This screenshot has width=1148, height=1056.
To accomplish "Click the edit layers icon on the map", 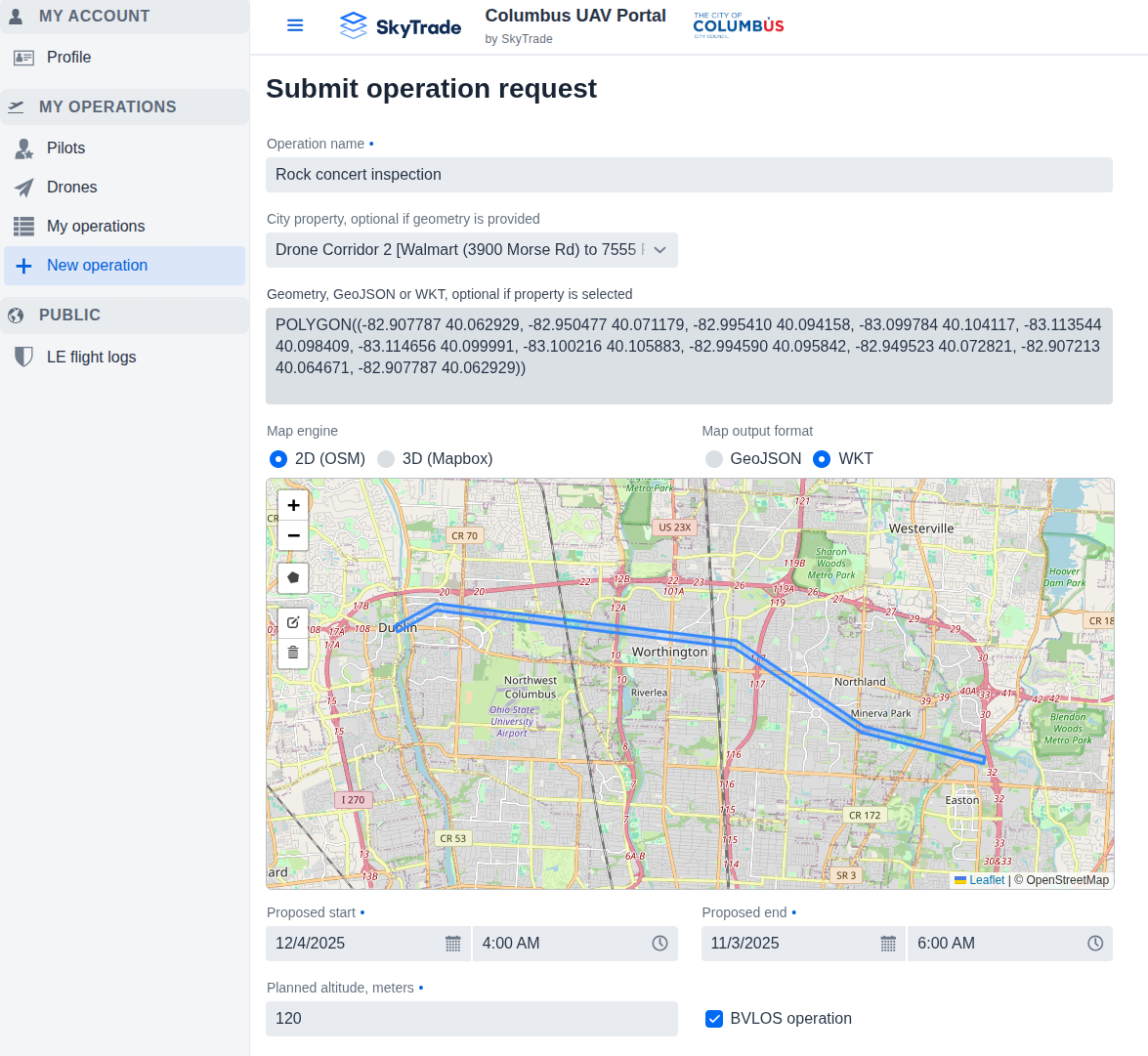I will click(x=293, y=621).
